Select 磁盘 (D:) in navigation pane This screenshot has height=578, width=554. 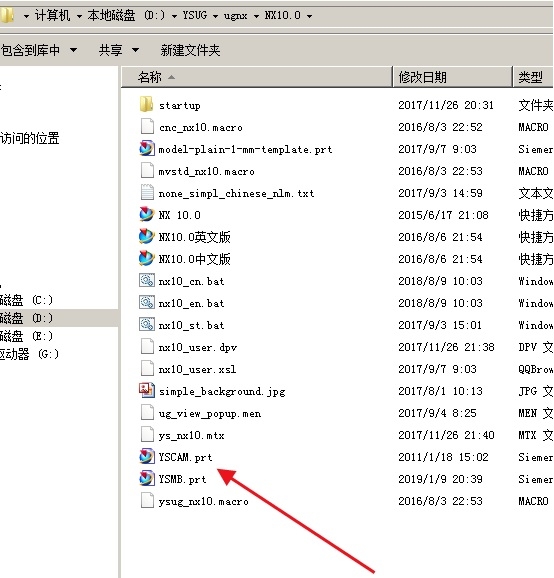tap(27, 318)
